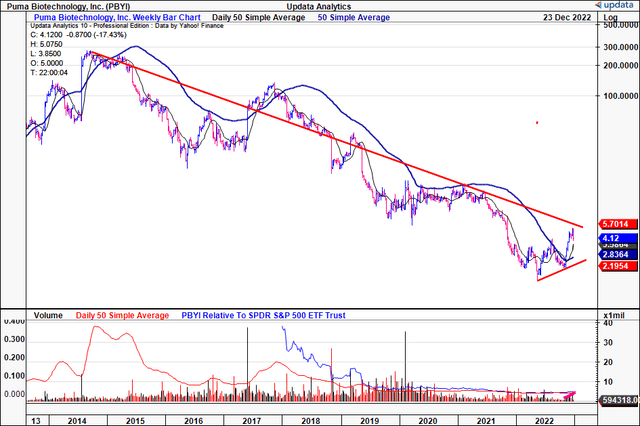
Task: Click the 13 year marker on the timeline
Action: coord(36,421)
